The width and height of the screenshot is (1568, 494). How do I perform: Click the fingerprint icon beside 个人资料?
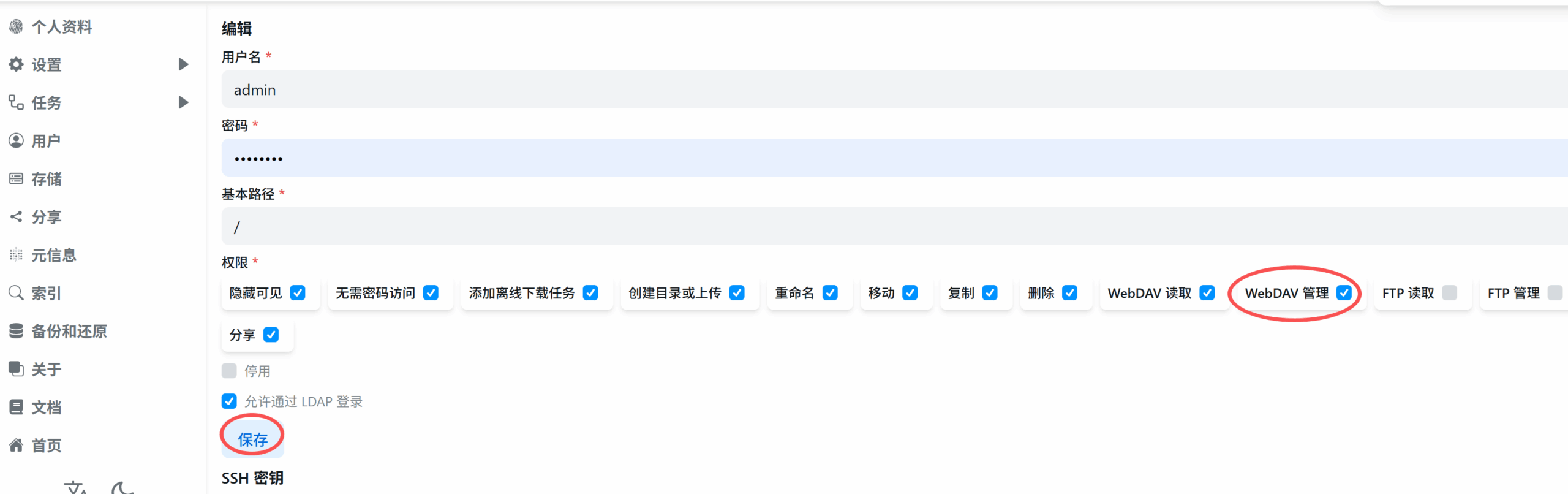17,26
